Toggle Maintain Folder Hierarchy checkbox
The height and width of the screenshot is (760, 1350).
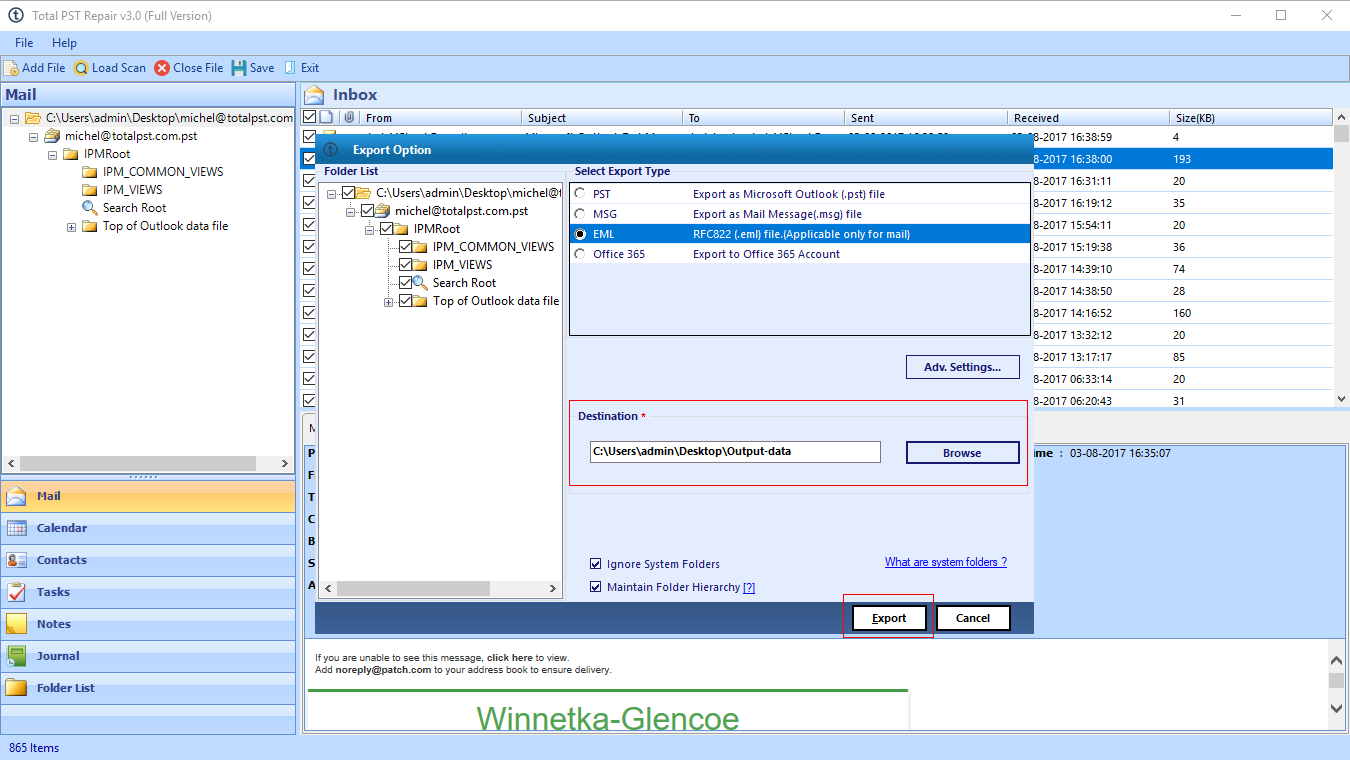click(x=596, y=587)
